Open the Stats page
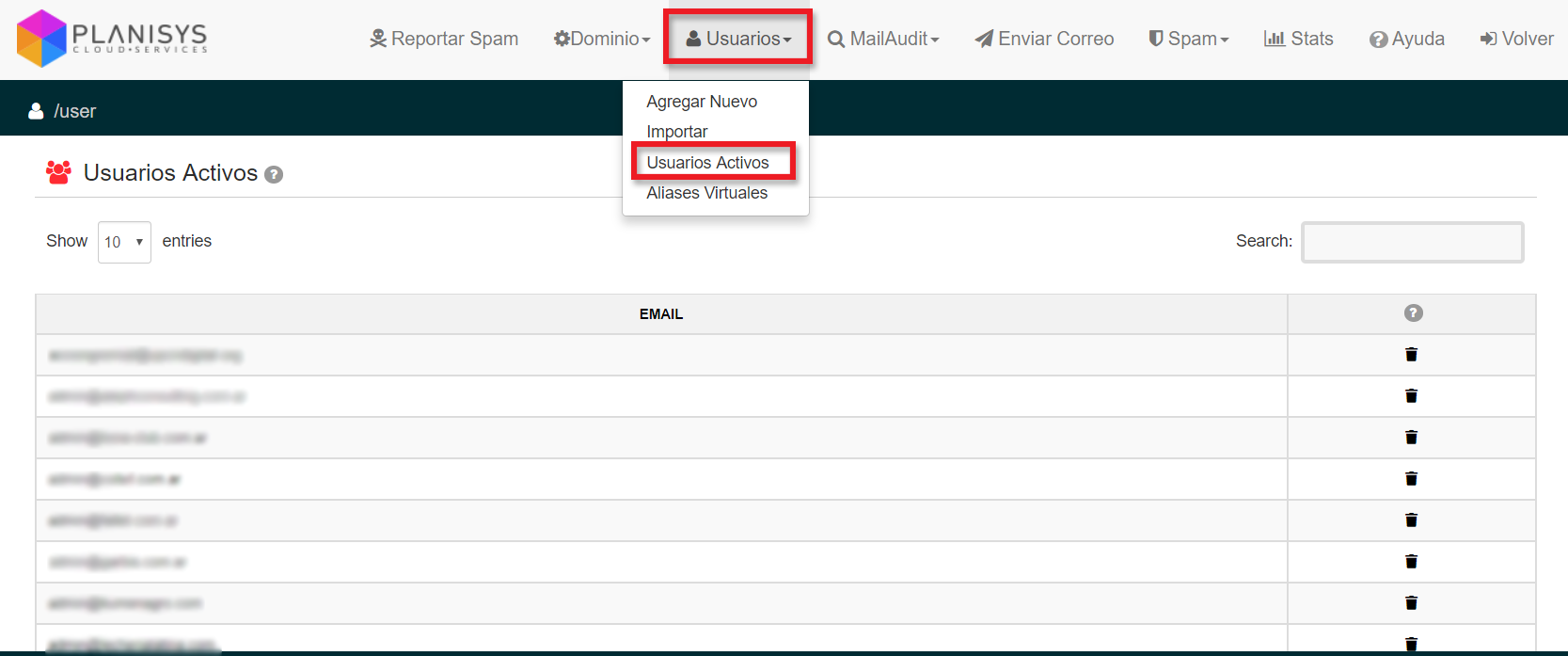 click(1299, 39)
